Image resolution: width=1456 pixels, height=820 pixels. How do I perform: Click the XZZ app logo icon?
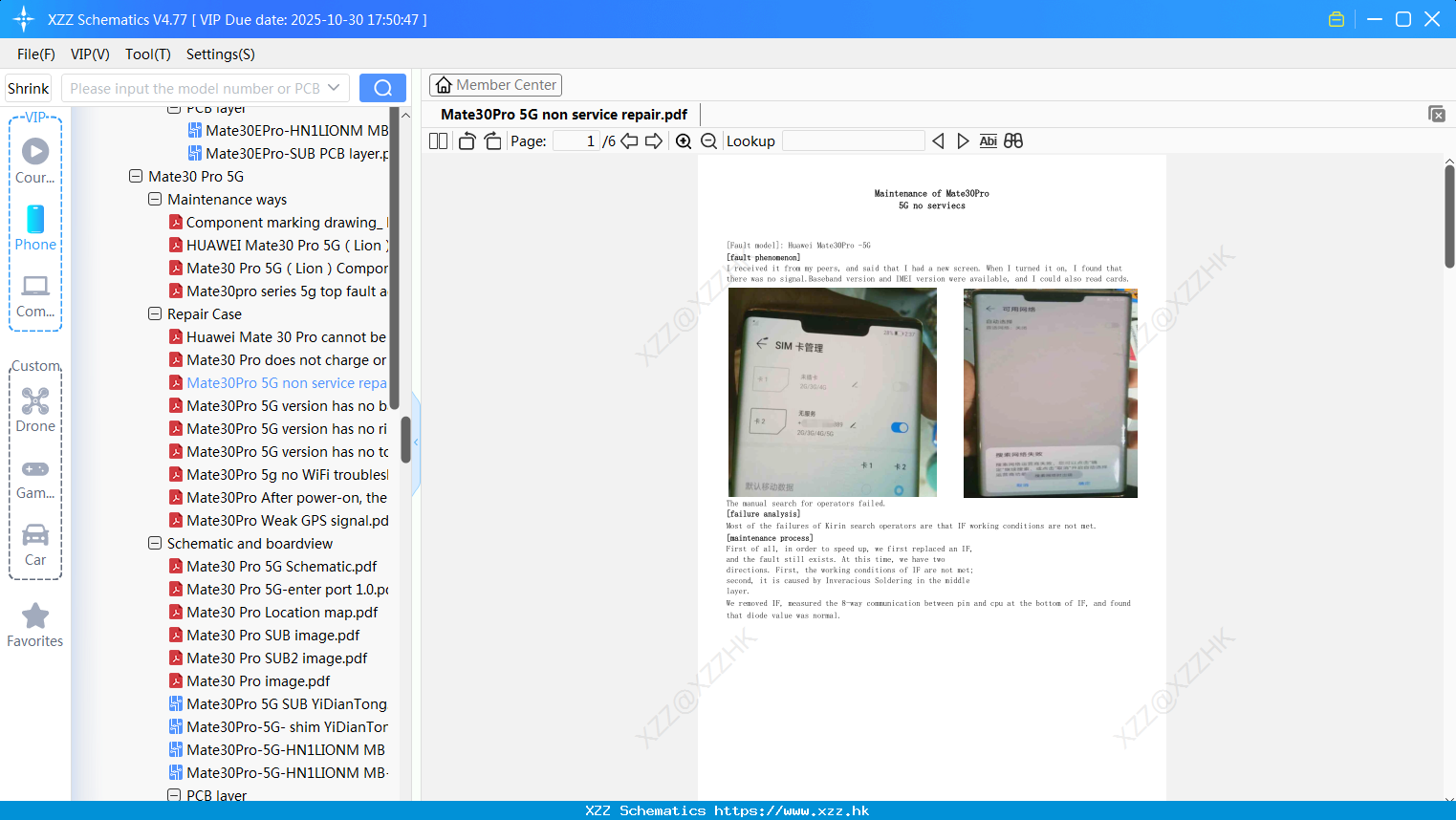pyautogui.click(x=24, y=19)
